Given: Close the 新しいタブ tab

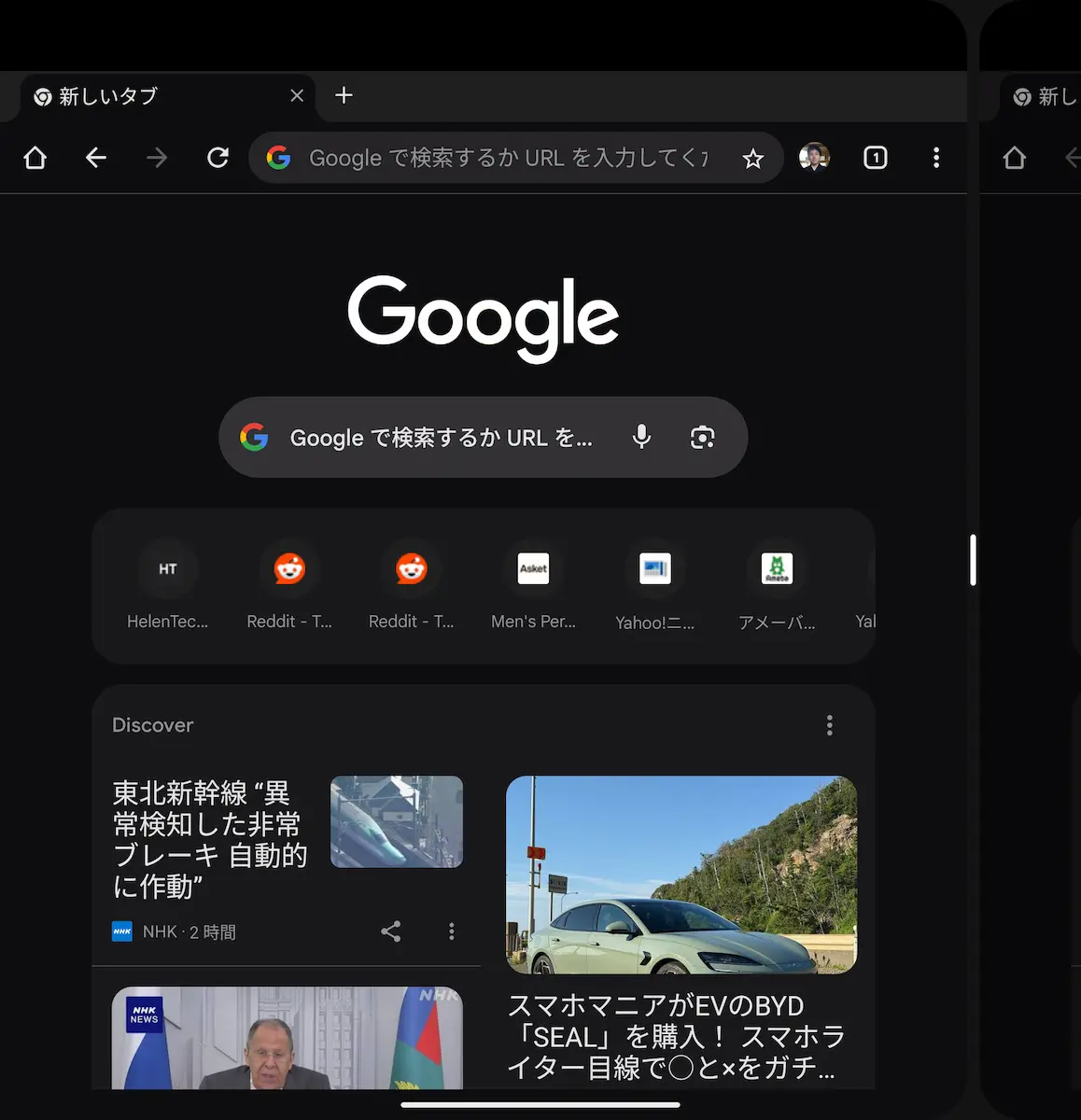Looking at the screenshot, I should 297,95.
